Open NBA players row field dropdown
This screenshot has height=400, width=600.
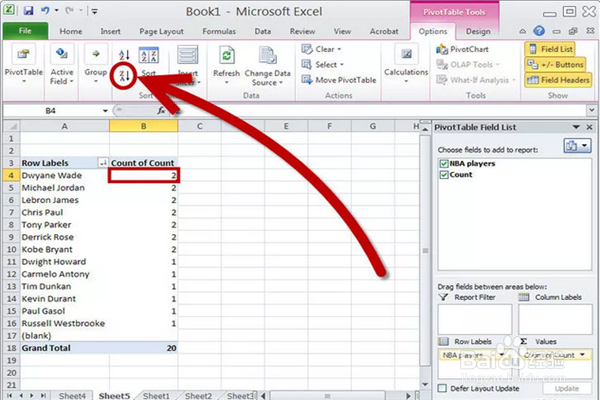(x=501, y=355)
